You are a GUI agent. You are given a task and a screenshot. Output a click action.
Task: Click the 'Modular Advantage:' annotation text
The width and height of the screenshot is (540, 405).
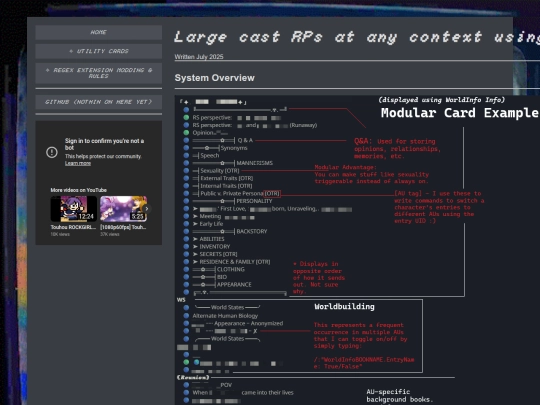coord(345,167)
